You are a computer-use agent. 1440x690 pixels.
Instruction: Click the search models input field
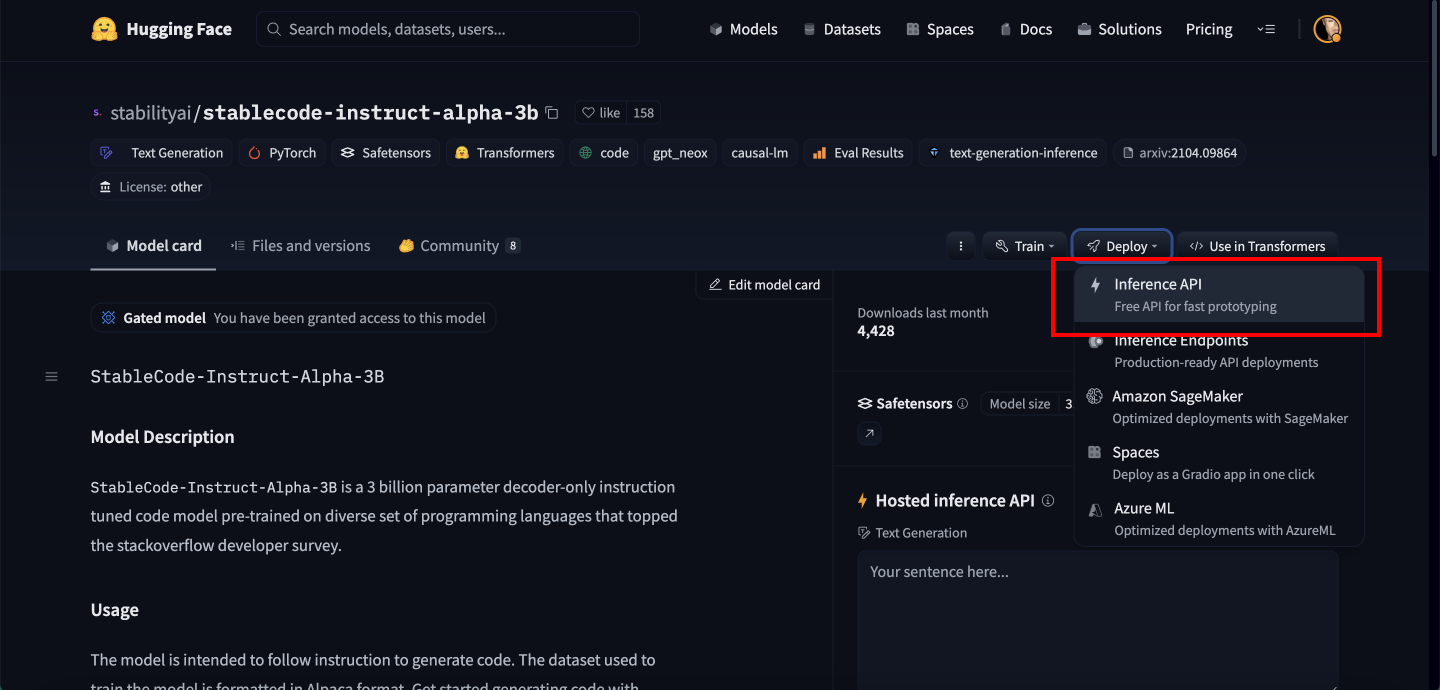click(x=450, y=29)
